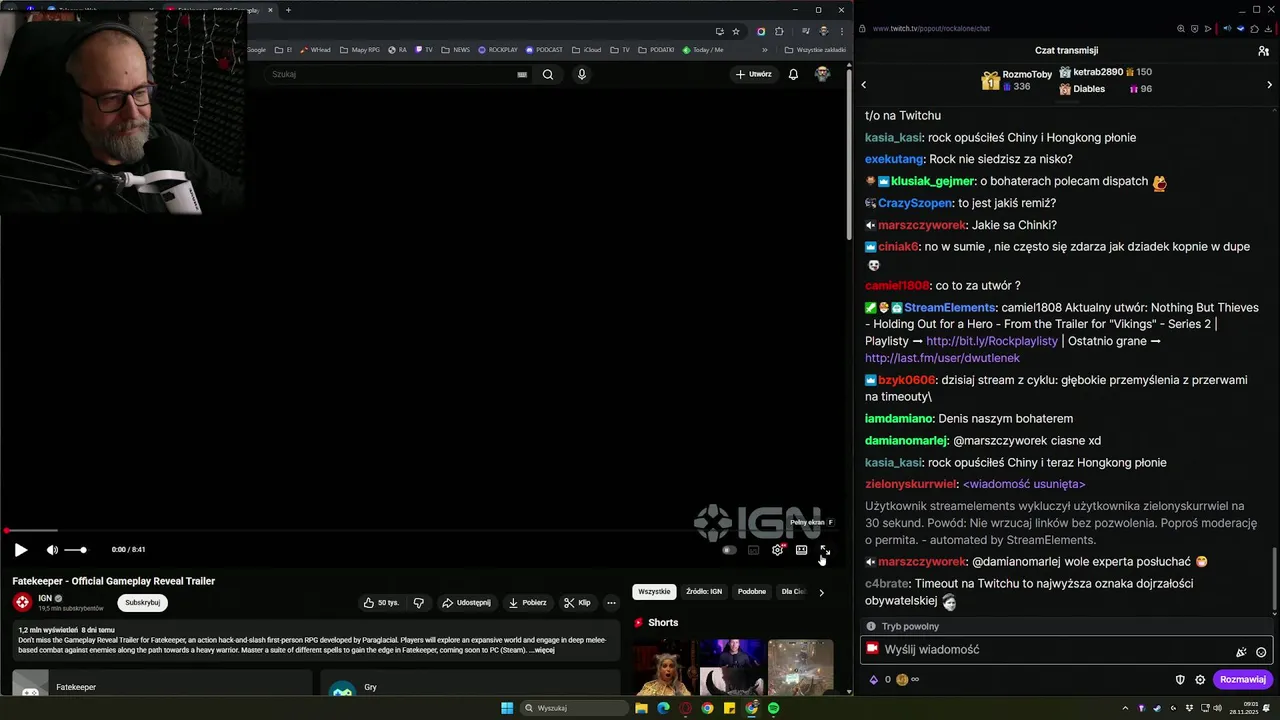
Task: Click the YouTube search magnifier button
Action: (x=548, y=74)
